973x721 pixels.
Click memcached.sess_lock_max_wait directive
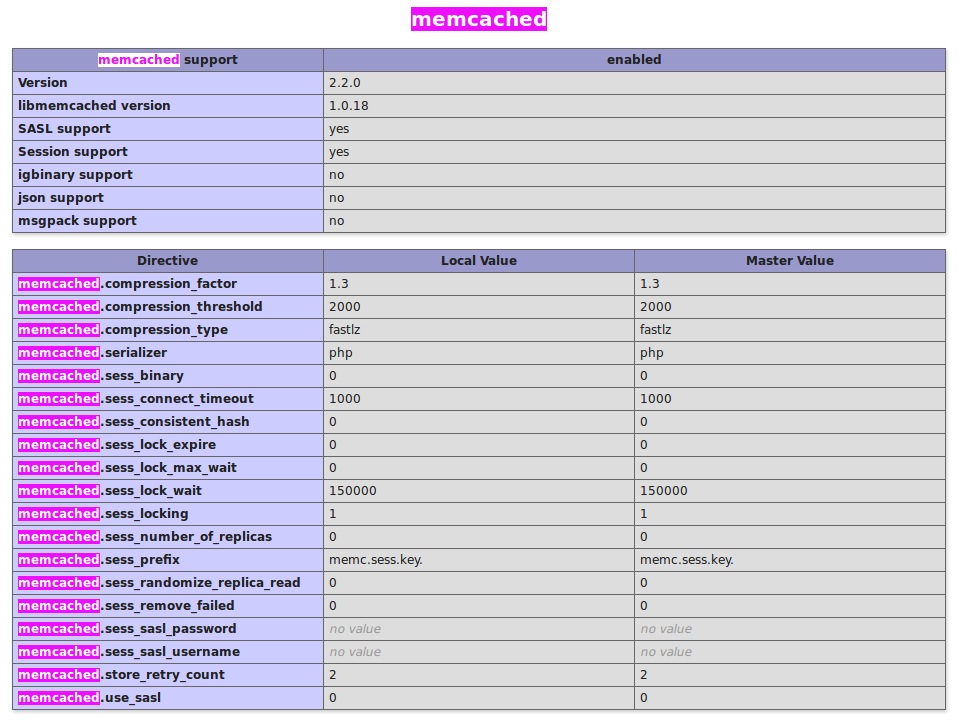[127, 467]
